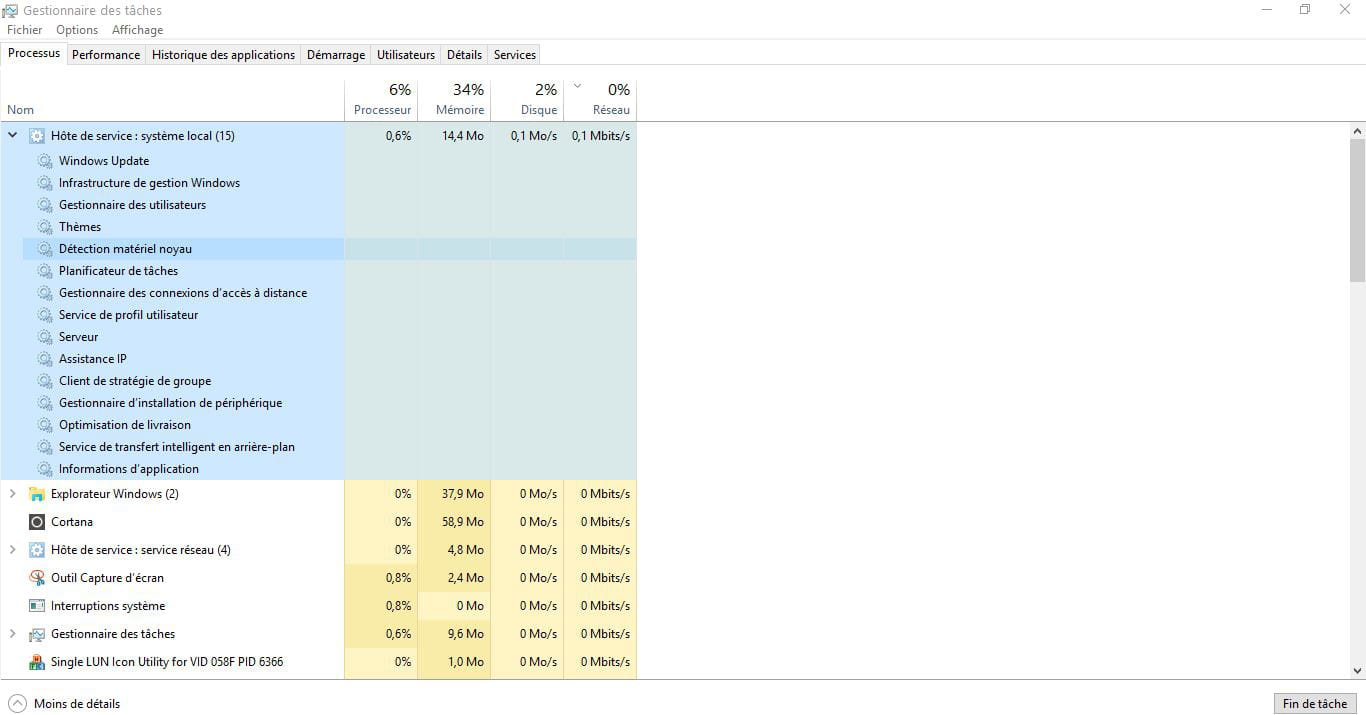Open the Fichier menu
This screenshot has width=1366, height=715.
[x=25, y=30]
